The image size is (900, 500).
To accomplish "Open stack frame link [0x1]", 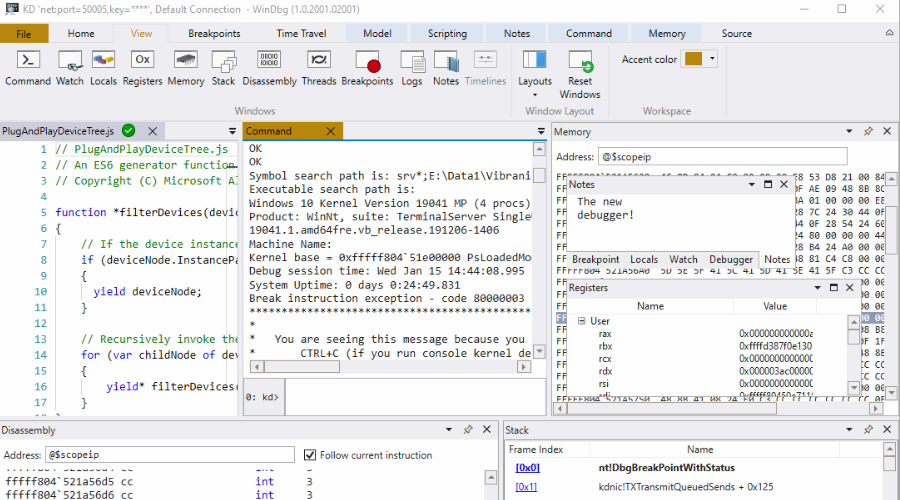I will (526, 487).
